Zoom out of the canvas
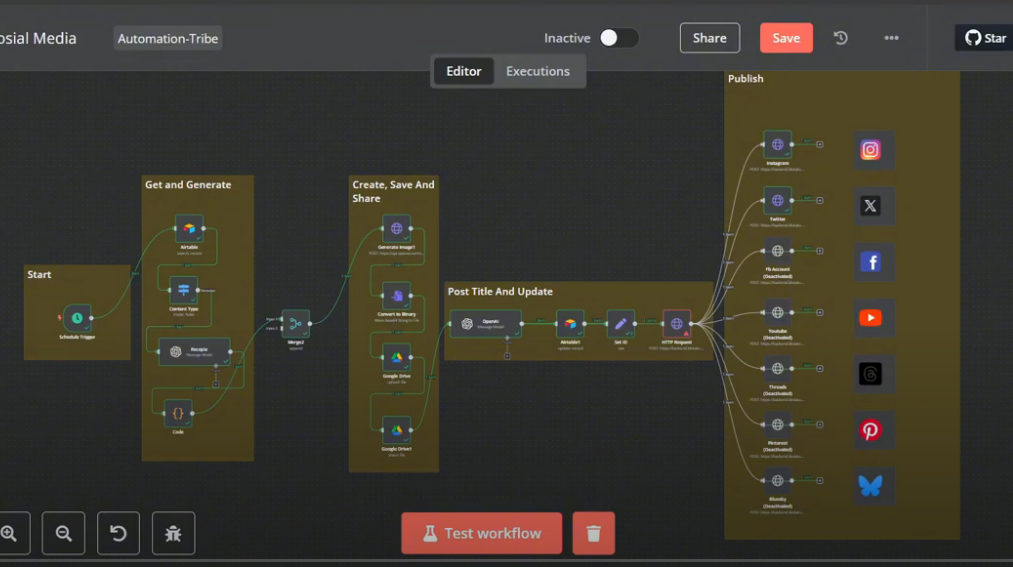 tap(63, 533)
